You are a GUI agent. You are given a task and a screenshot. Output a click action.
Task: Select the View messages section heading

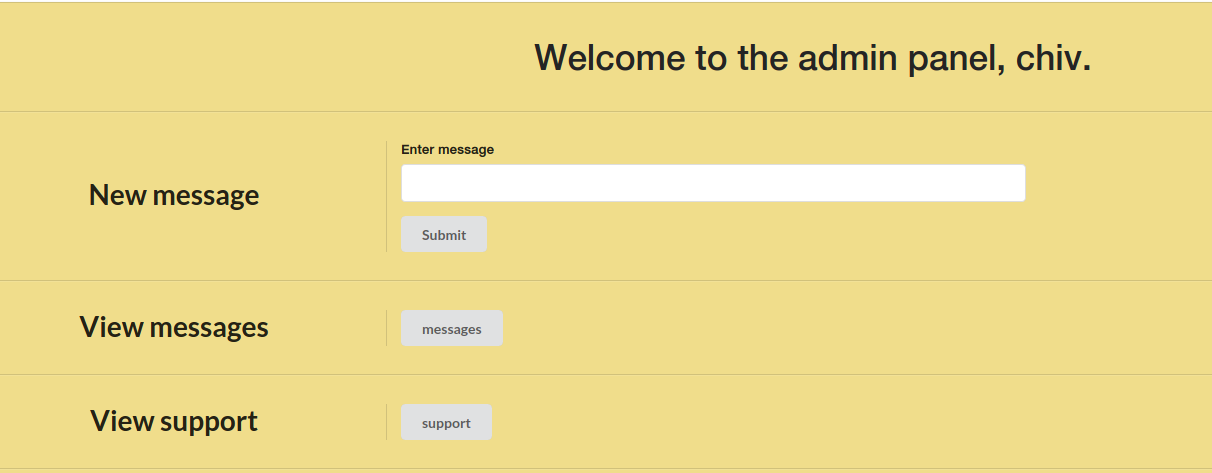174,327
